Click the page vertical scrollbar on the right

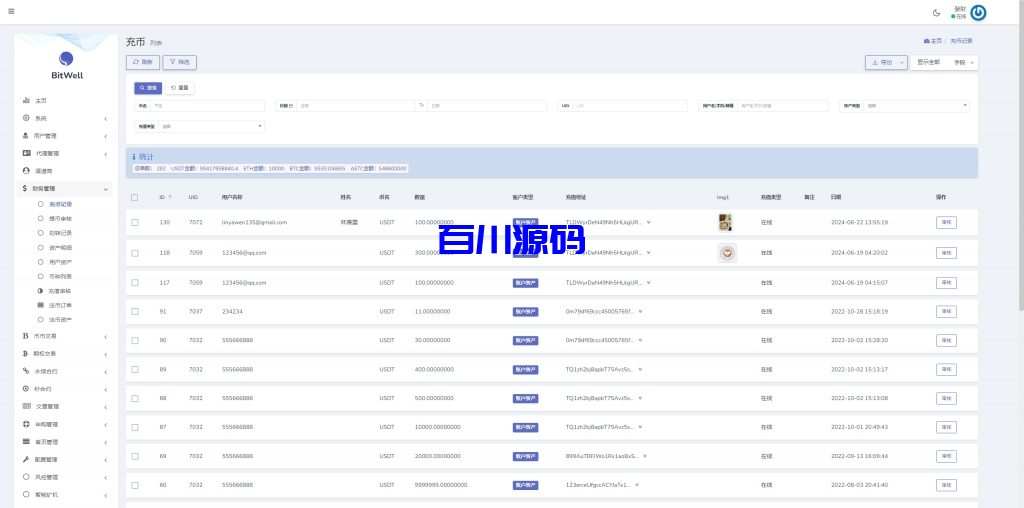tap(1021, 154)
